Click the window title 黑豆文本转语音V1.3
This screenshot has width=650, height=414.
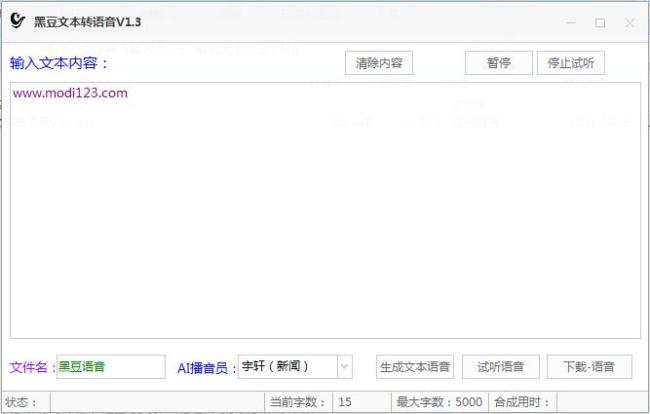point(87,22)
